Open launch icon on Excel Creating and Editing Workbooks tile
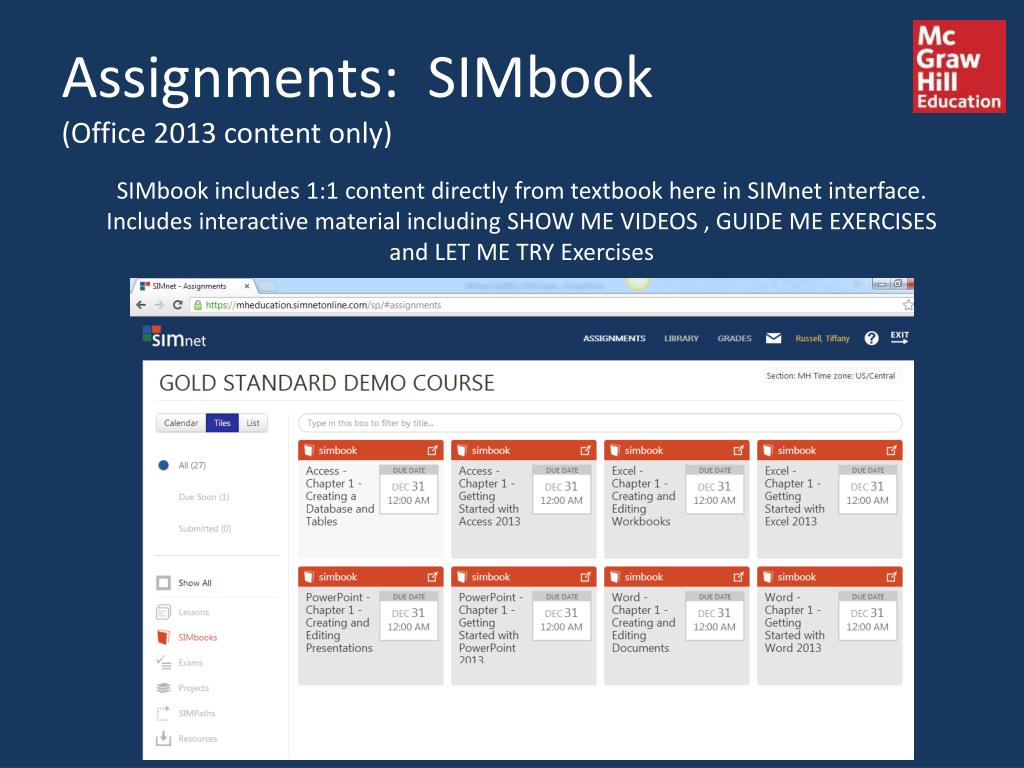Viewport: 1024px width, 768px height. [738, 450]
